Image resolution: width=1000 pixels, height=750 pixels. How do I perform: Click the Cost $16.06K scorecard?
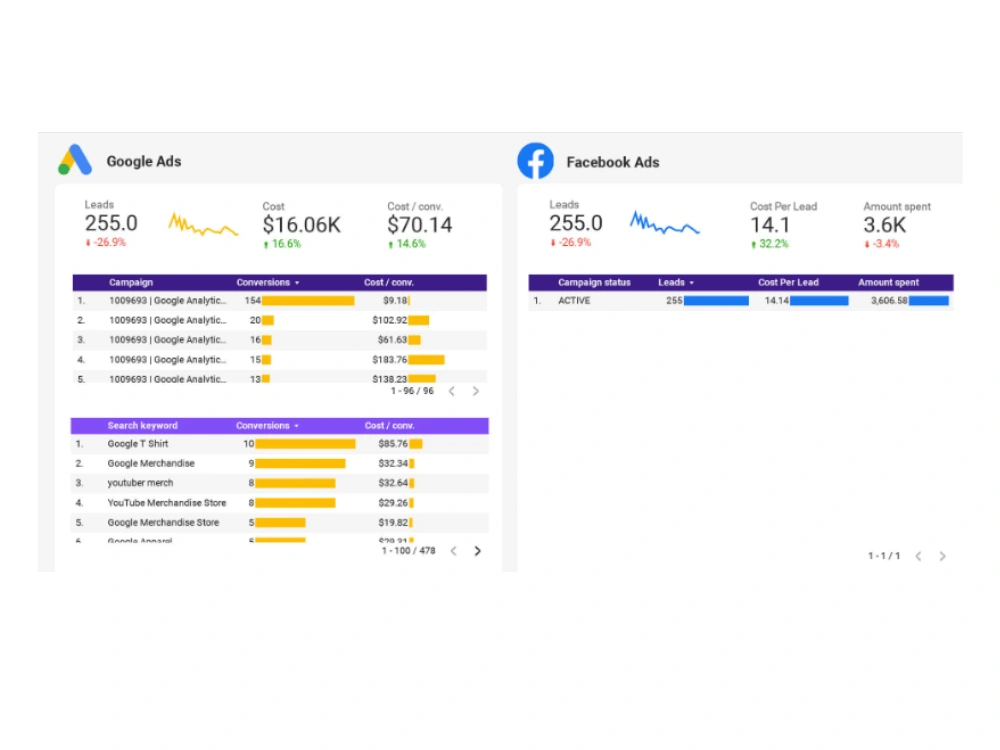coord(302,224)
